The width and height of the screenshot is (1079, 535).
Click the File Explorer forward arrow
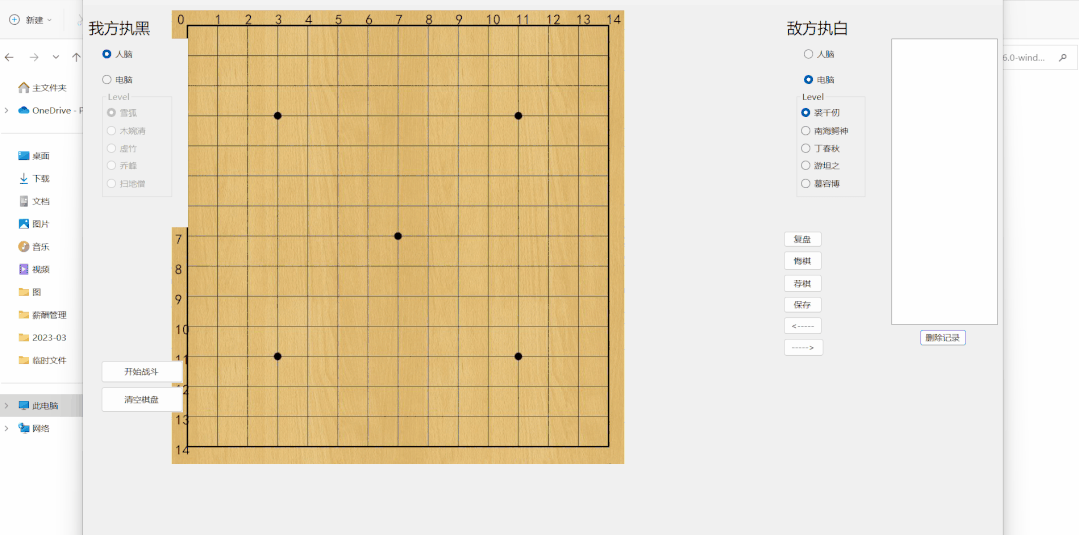pos(34,57)
